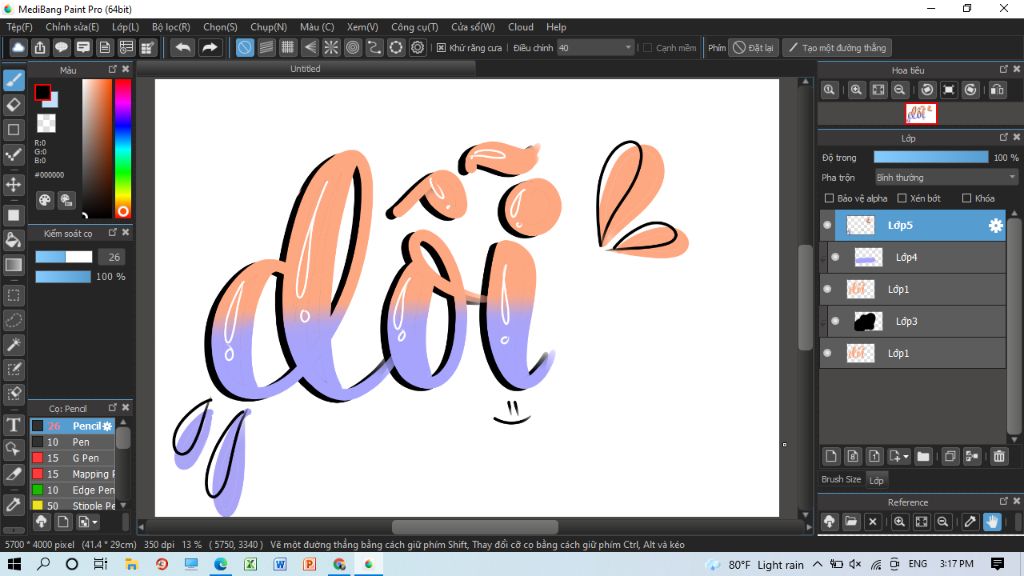This screenshot has width=1024, height=576.
Task: Select the Magic Wand tool
Action: pyautogui.click(x=14, y=345)
